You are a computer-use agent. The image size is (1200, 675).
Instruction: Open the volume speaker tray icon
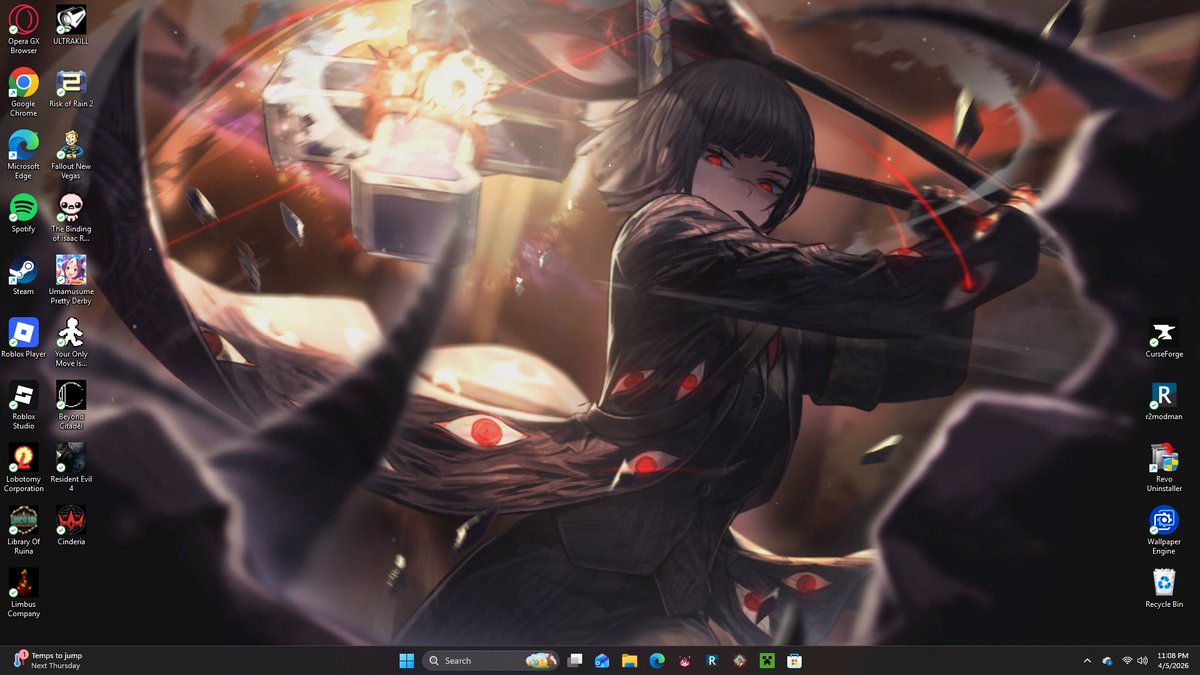tap(1143, 660)
